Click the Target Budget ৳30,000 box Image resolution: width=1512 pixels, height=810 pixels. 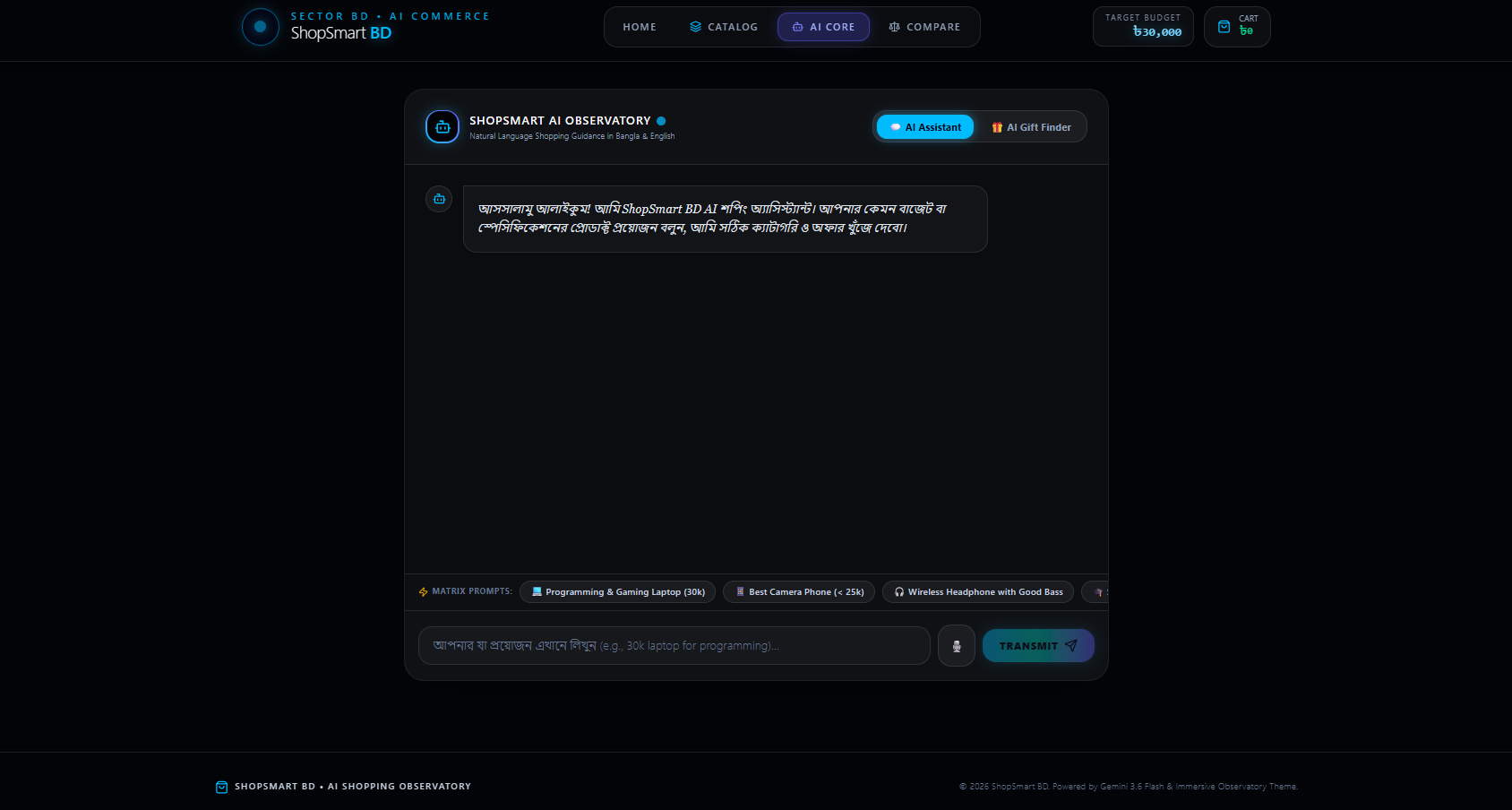click(1143, 27)
